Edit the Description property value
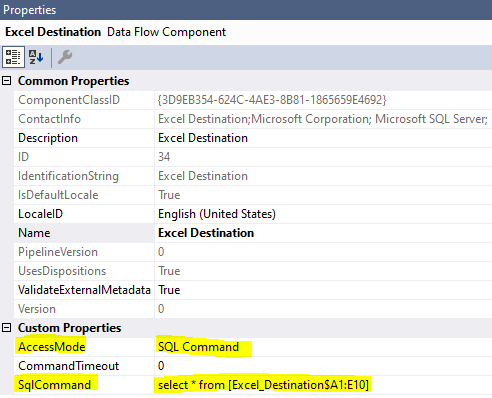 tap(323, 138)
